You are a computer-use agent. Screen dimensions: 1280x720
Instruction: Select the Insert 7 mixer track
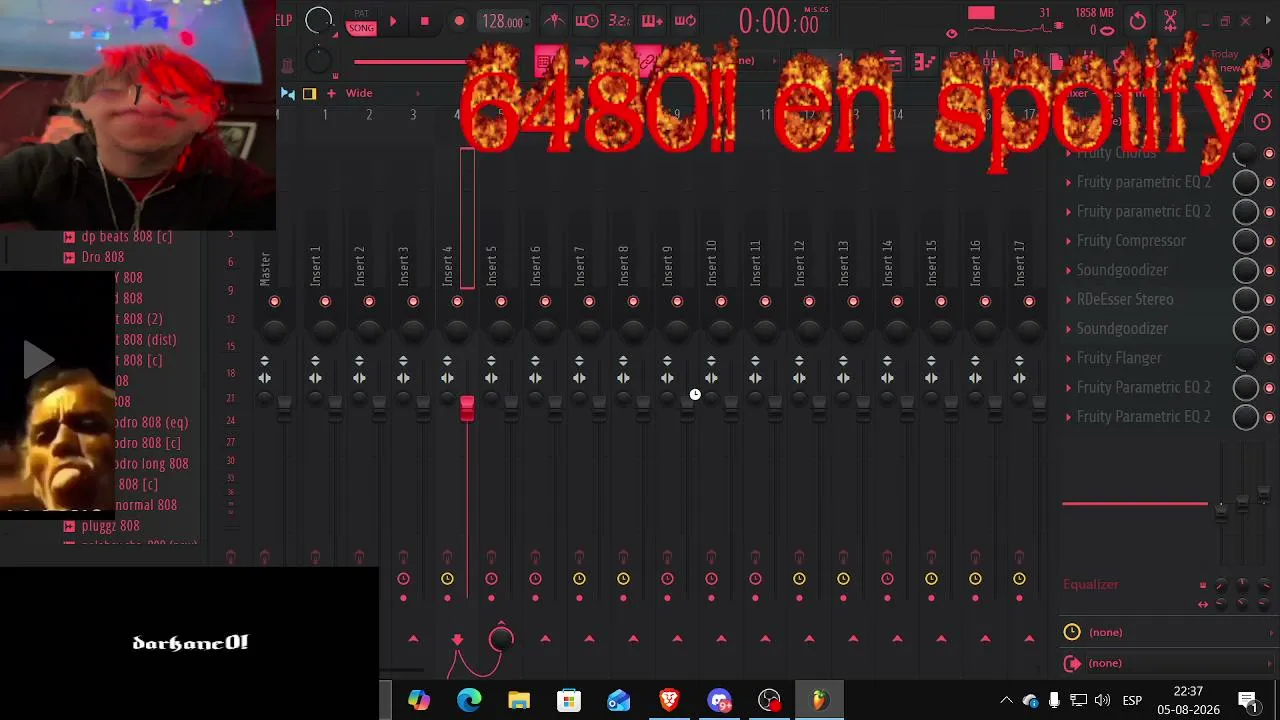[580, 266]
